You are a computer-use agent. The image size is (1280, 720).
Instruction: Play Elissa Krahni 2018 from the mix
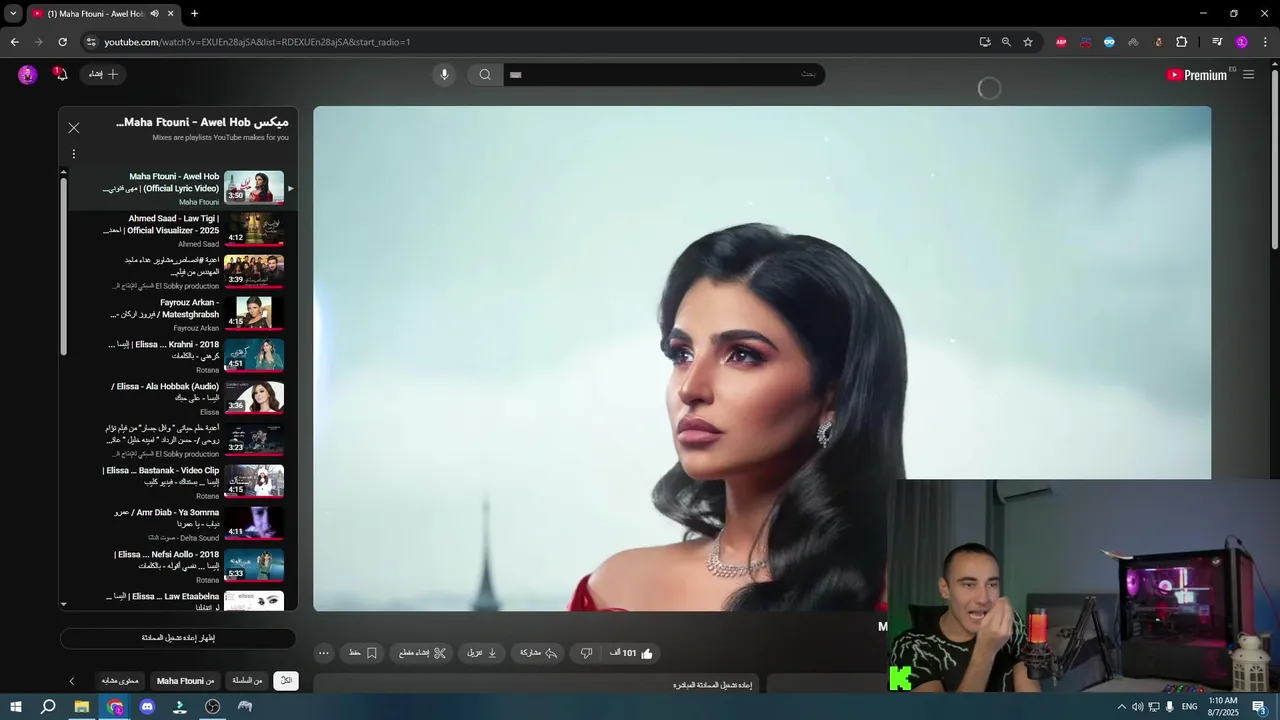(178, 357)
